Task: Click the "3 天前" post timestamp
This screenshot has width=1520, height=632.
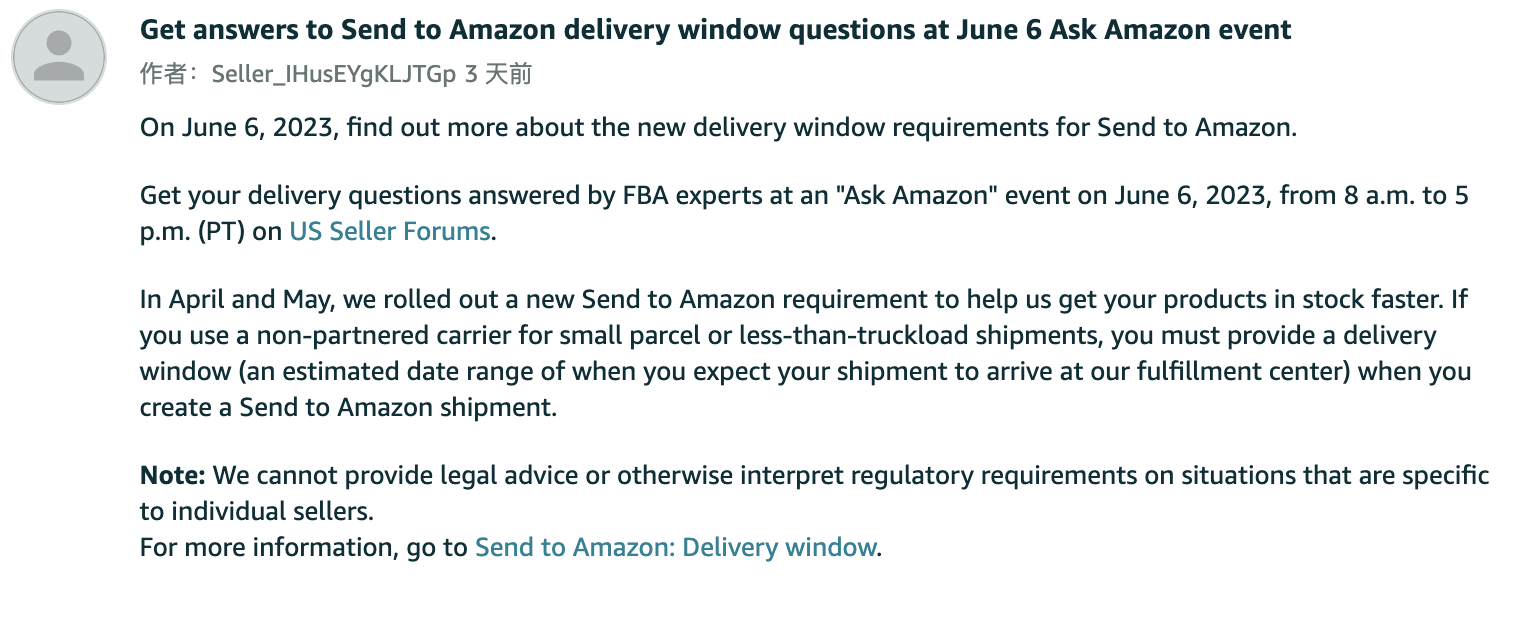Action: pos(499,74)
